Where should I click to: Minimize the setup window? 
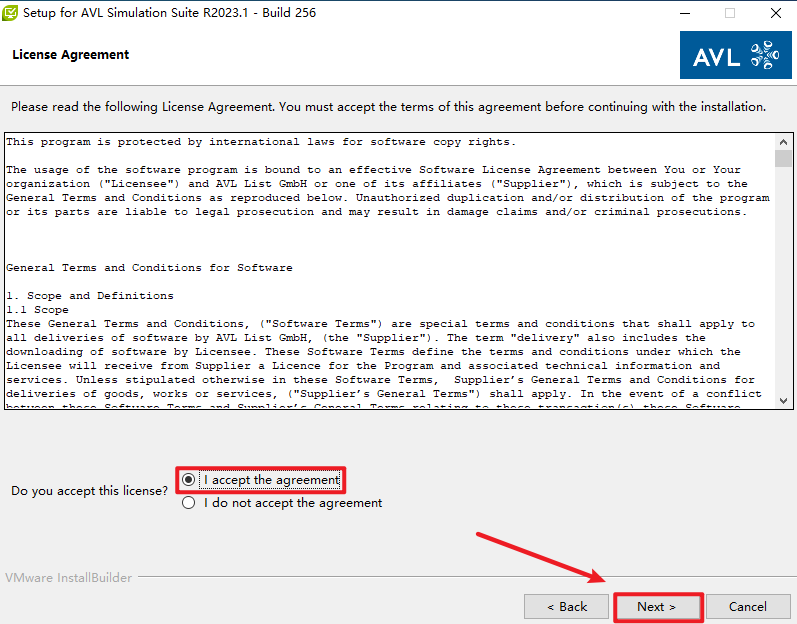pyautogui.click(x=684, y=13)
